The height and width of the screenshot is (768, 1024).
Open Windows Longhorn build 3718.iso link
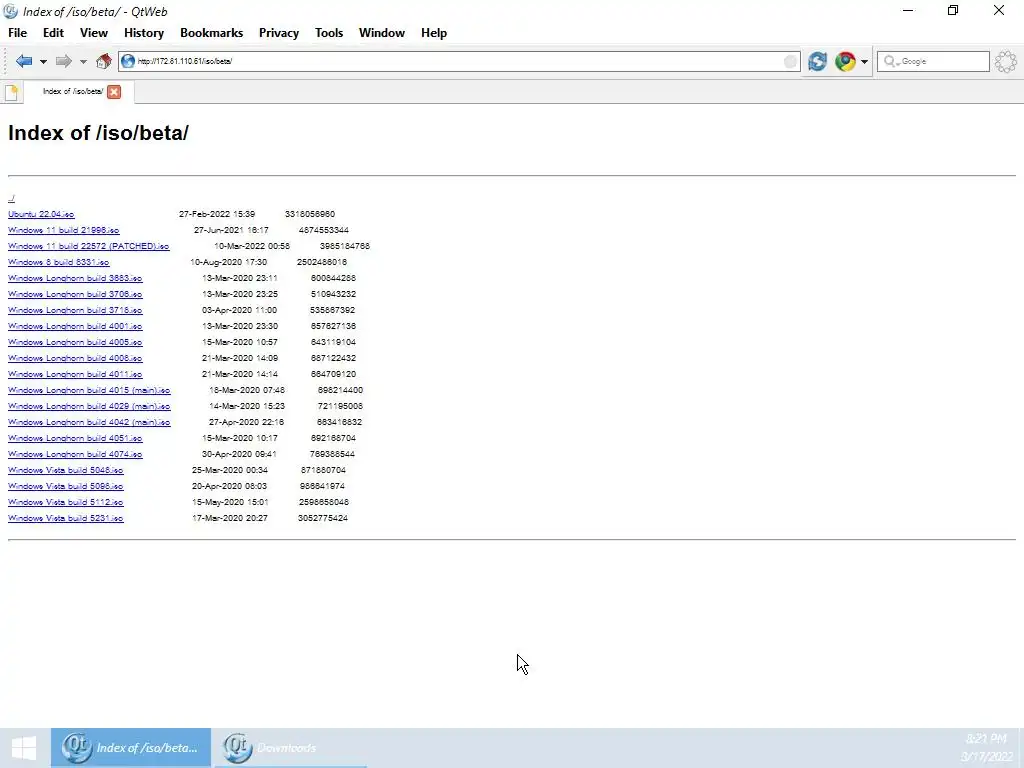[75, 310]
